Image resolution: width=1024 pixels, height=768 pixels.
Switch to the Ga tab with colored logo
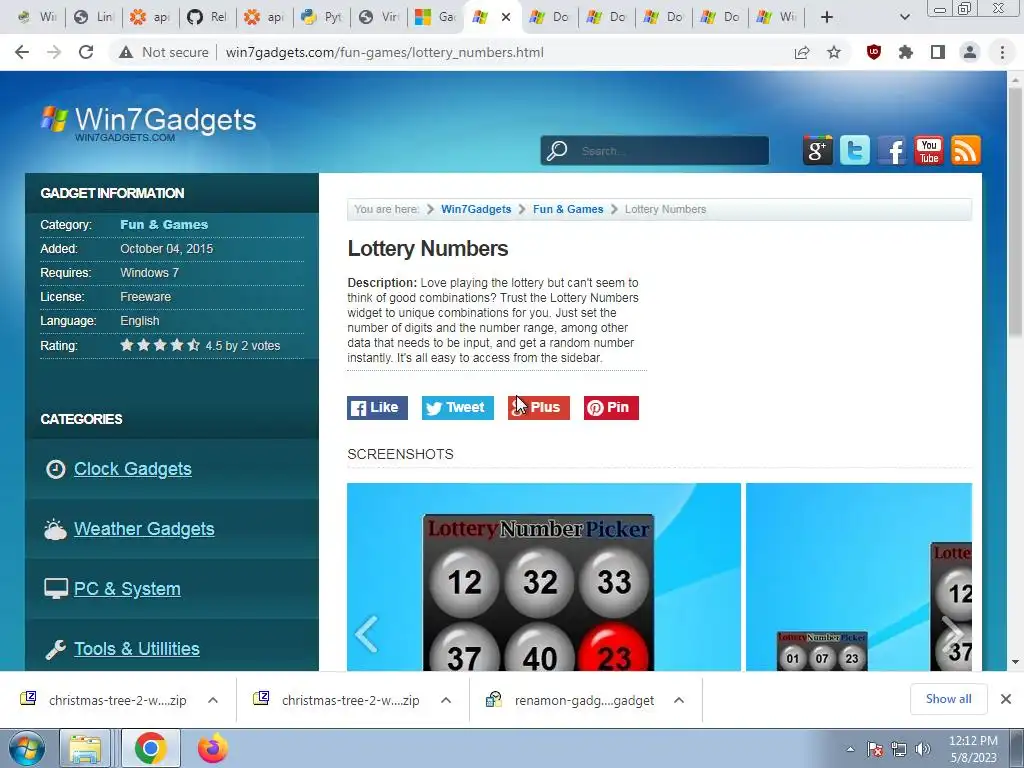pyautogui.click(x=435, y=17)
